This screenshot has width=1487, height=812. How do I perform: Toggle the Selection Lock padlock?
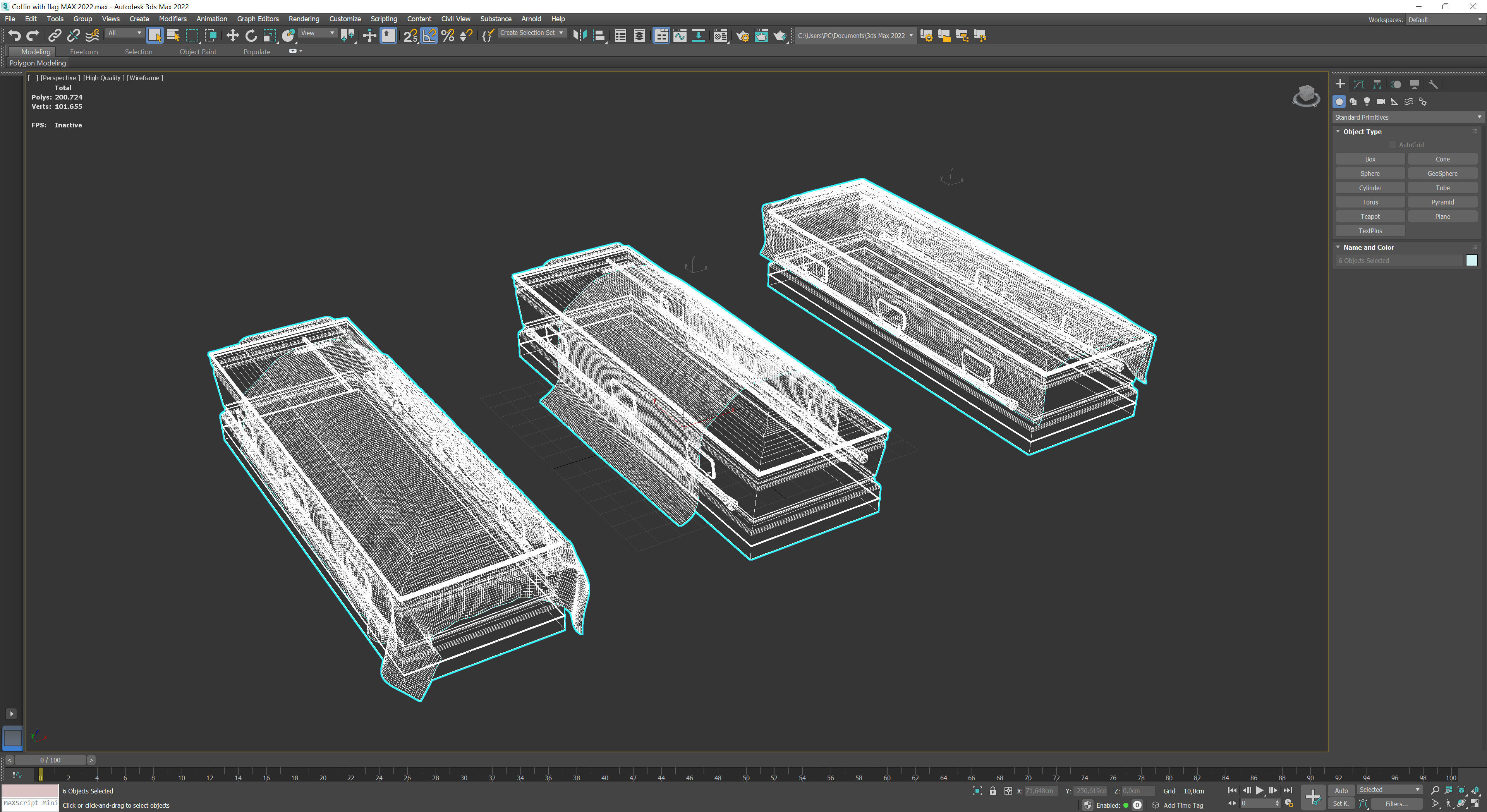tap(993, 791)
